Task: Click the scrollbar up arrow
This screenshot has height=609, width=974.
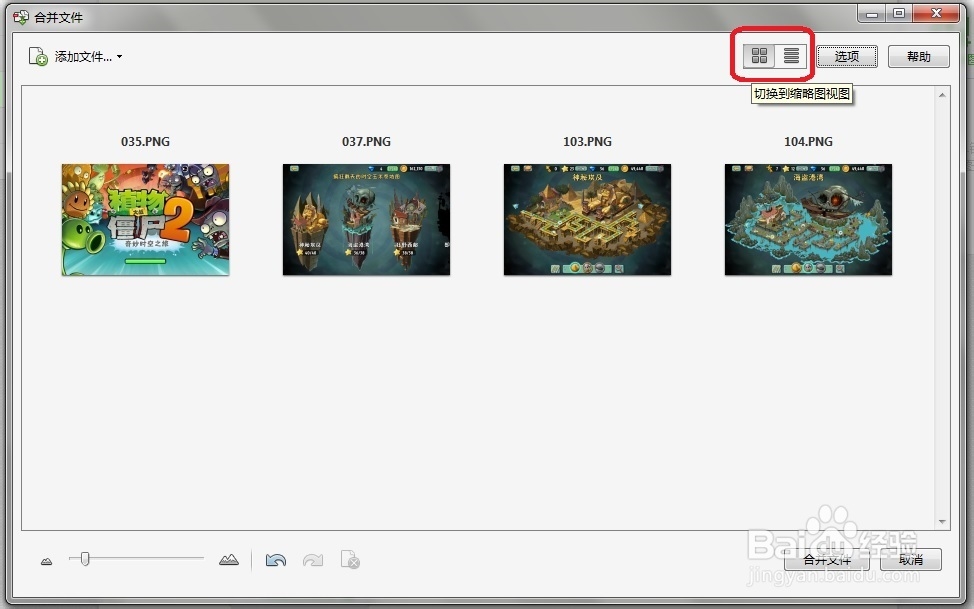Action: [x=942, y=95]
